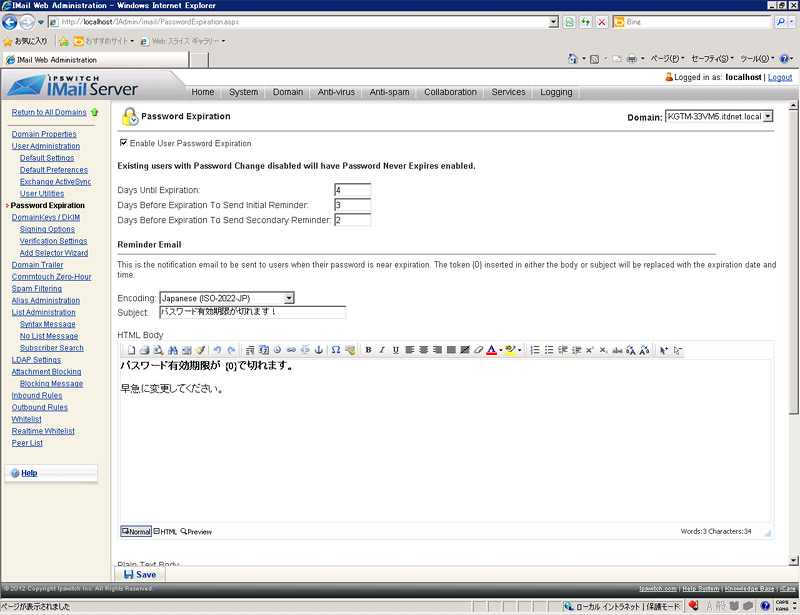Switch editor to HTML mode
This screenshot has height=615, width=800.
pyautogui.click(x=165, y=531)
